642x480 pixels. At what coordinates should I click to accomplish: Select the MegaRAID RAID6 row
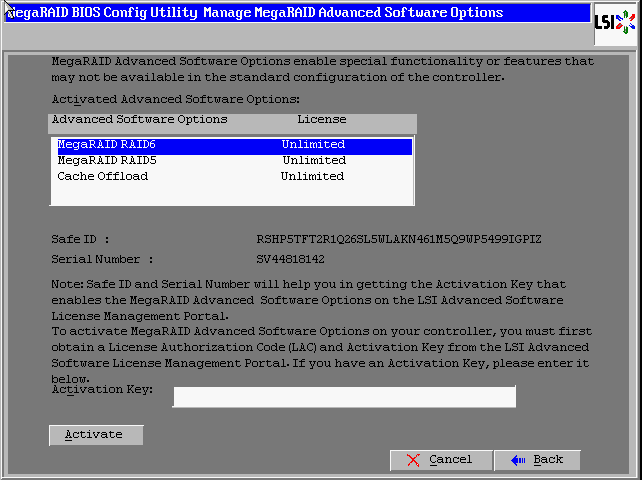click(x=231, y=145)
